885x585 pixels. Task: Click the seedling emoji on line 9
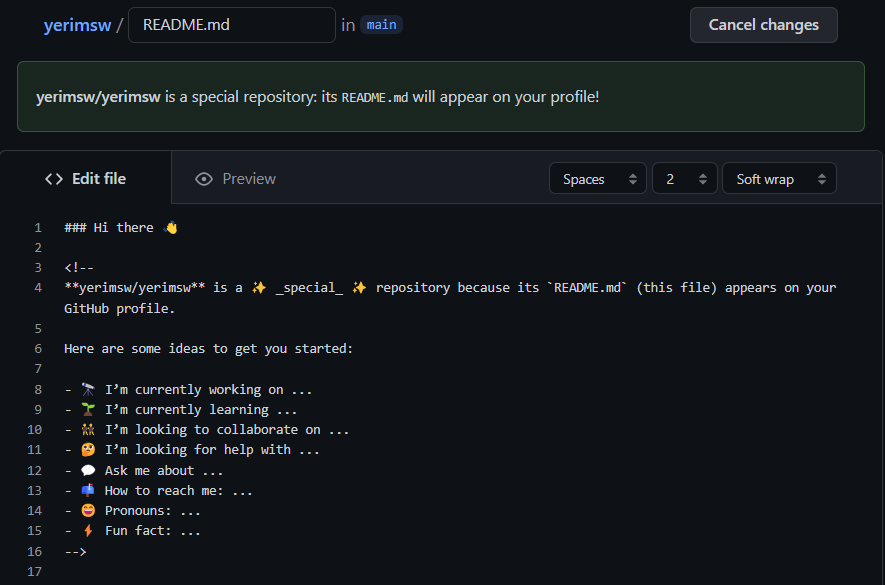pyautogui.click(x=88, y=409)
